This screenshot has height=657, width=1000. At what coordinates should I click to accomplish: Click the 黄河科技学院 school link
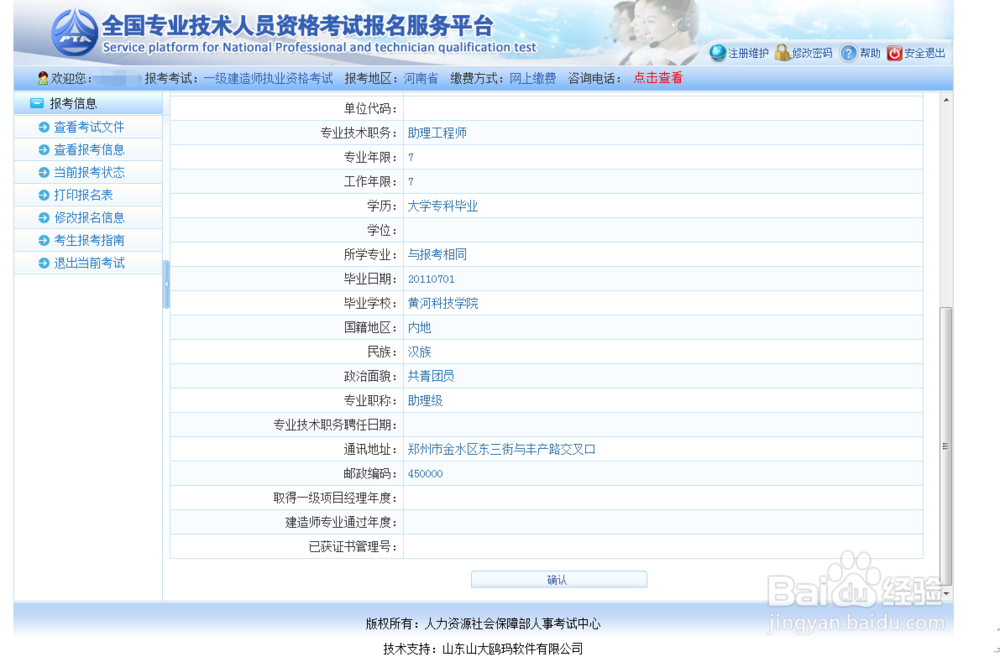(443, 303)
